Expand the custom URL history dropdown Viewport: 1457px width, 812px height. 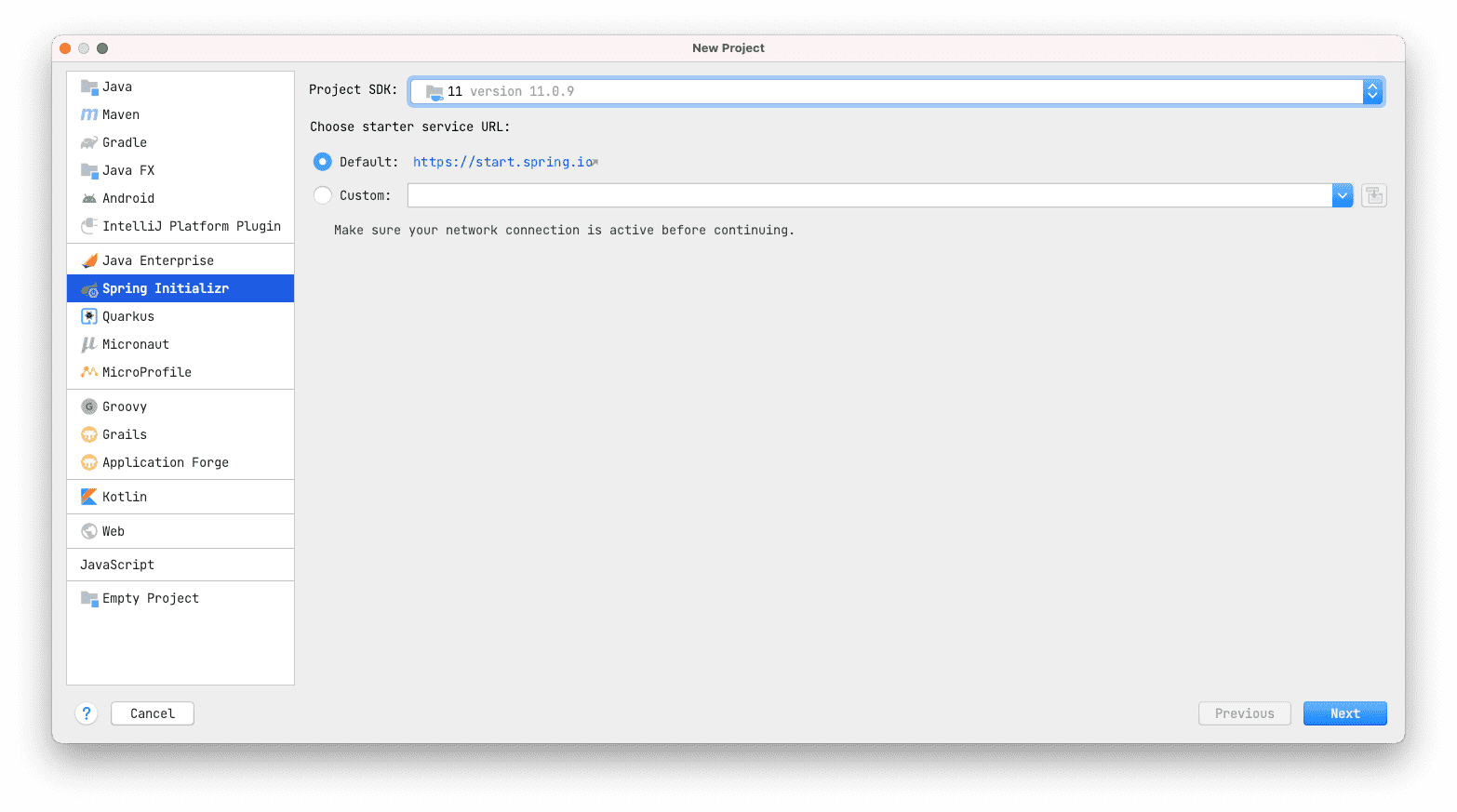point(1342,195)
